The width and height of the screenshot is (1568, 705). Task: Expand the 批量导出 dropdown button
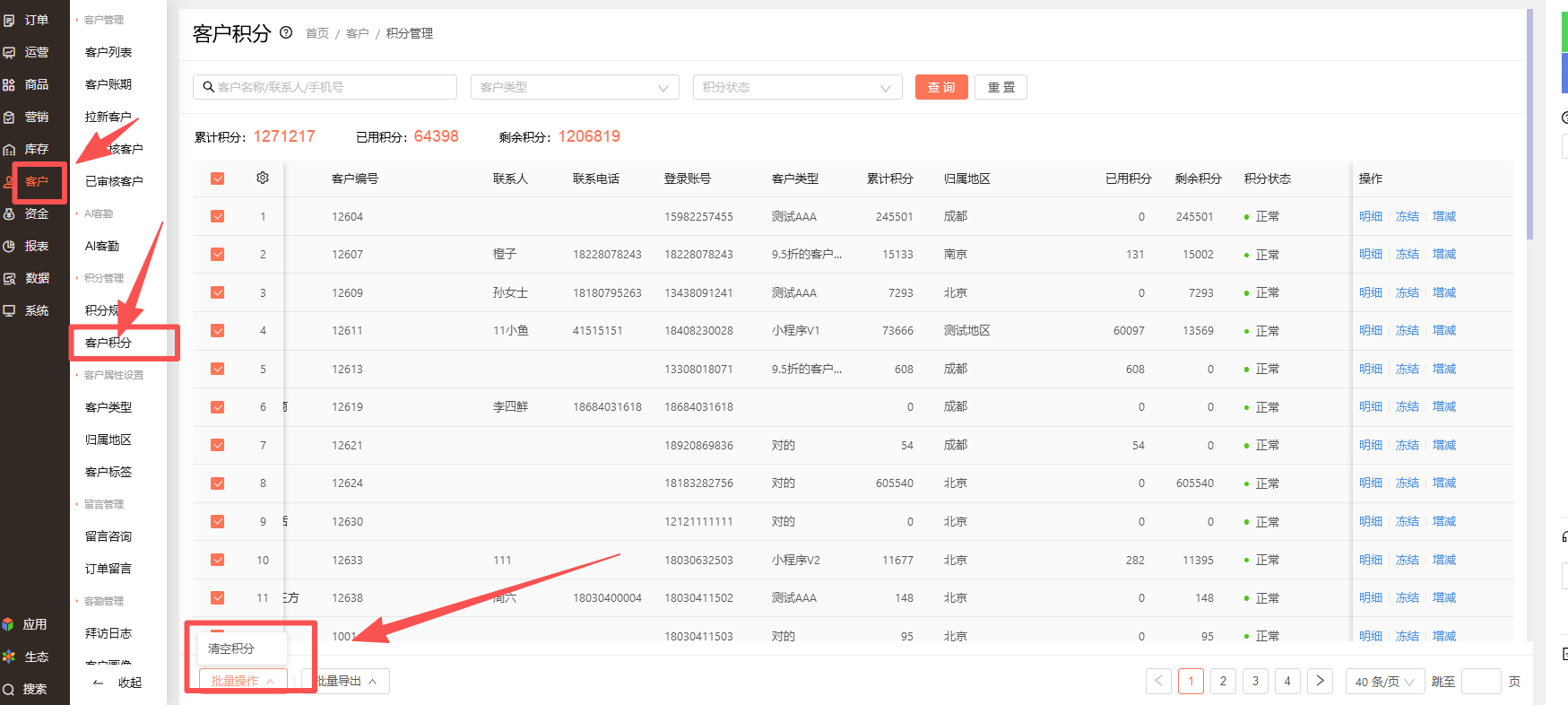(x=346, y=681)
